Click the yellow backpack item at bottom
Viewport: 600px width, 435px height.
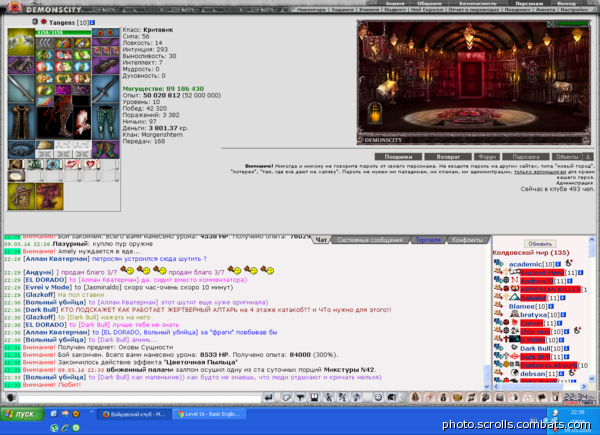point(21,196)
